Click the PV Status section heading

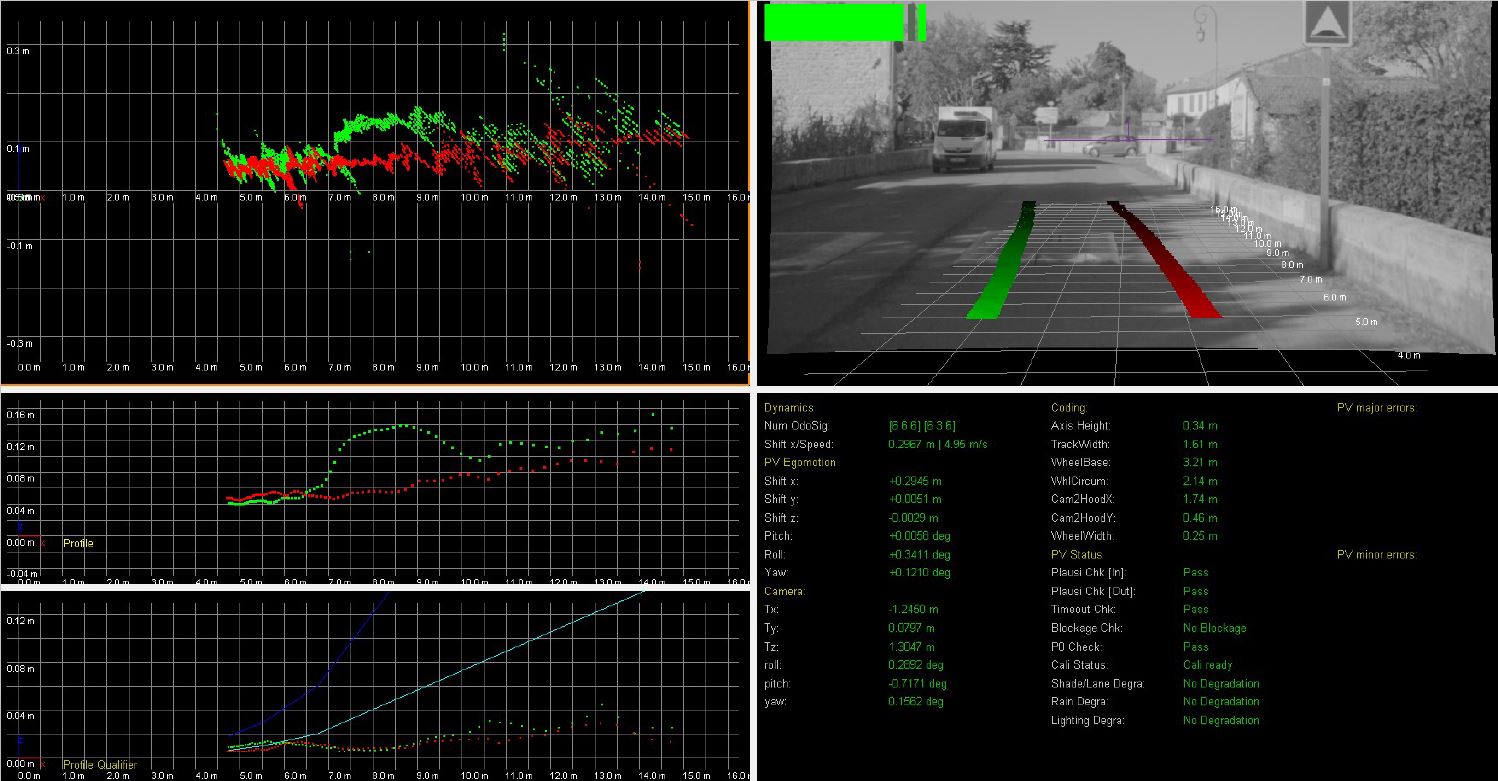pyautogui.click(x=1076, y=554)
